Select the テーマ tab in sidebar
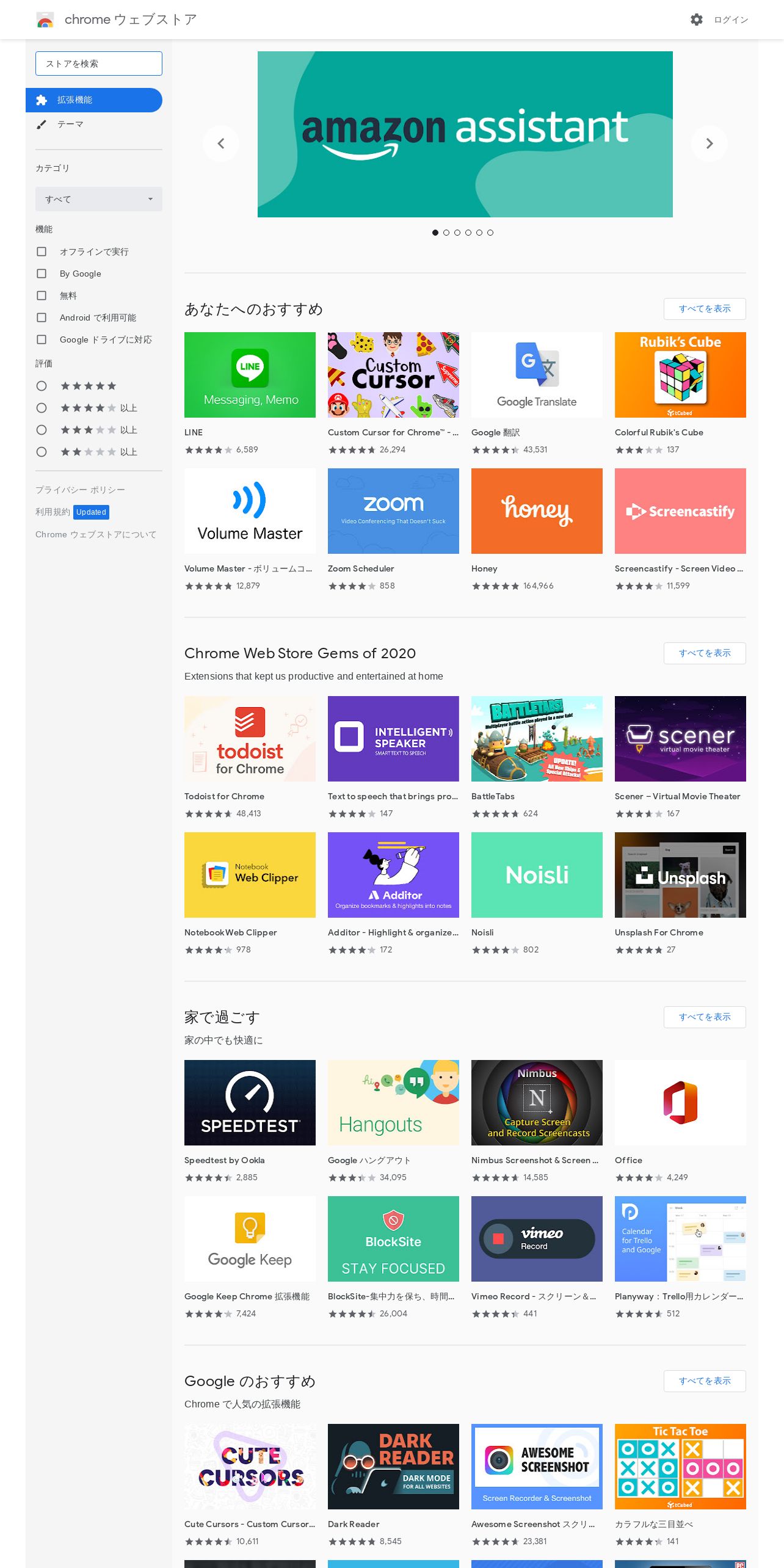784x1568 pixels. (x=94, y=125)
